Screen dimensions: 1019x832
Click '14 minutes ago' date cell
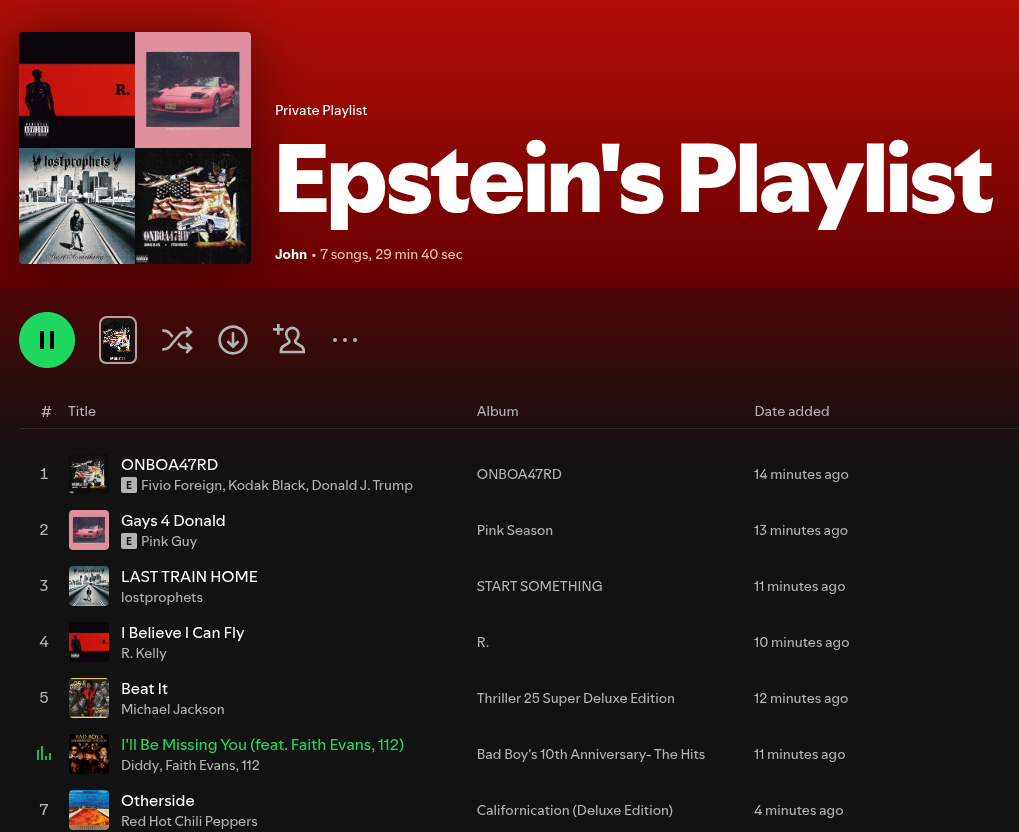coord(801,474)
